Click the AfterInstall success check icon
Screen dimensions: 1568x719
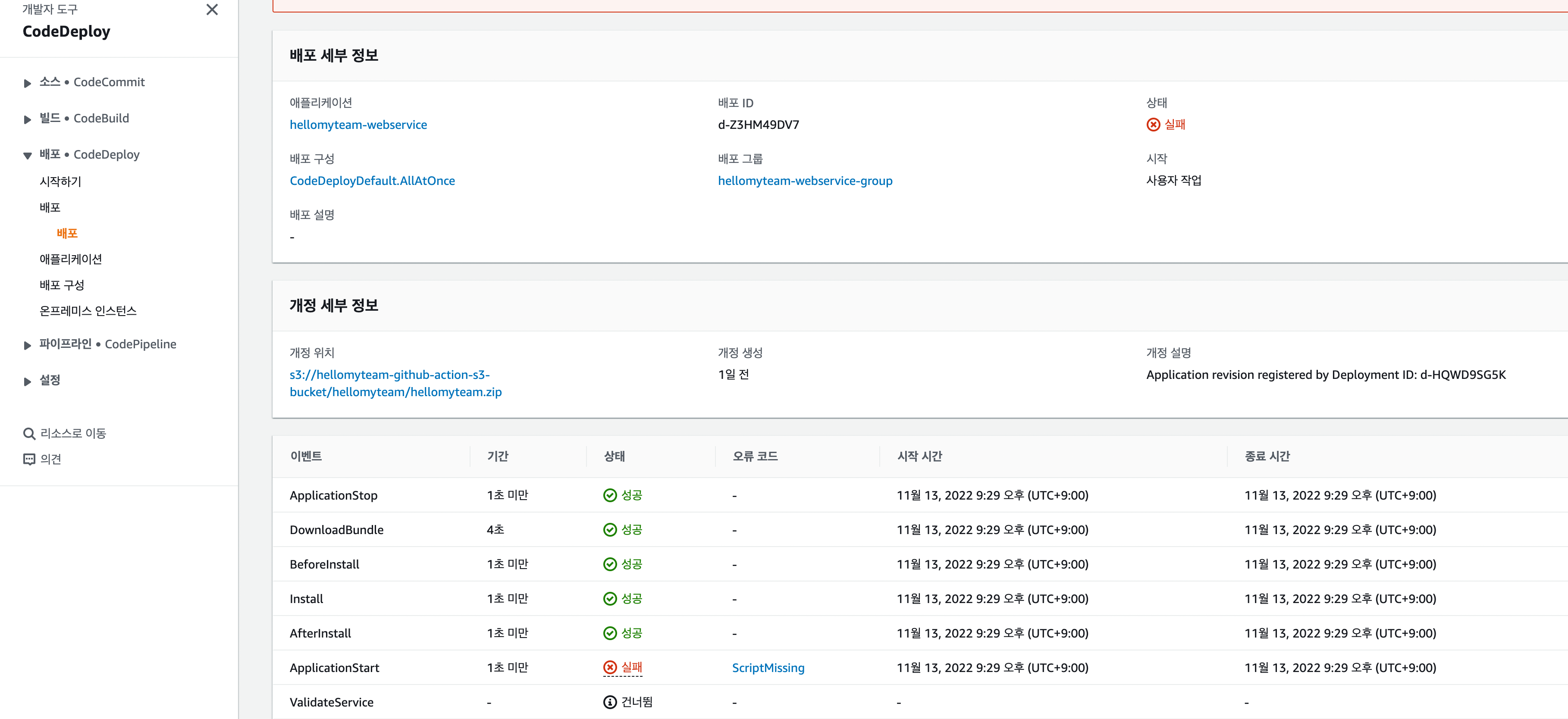click(609, 633)
